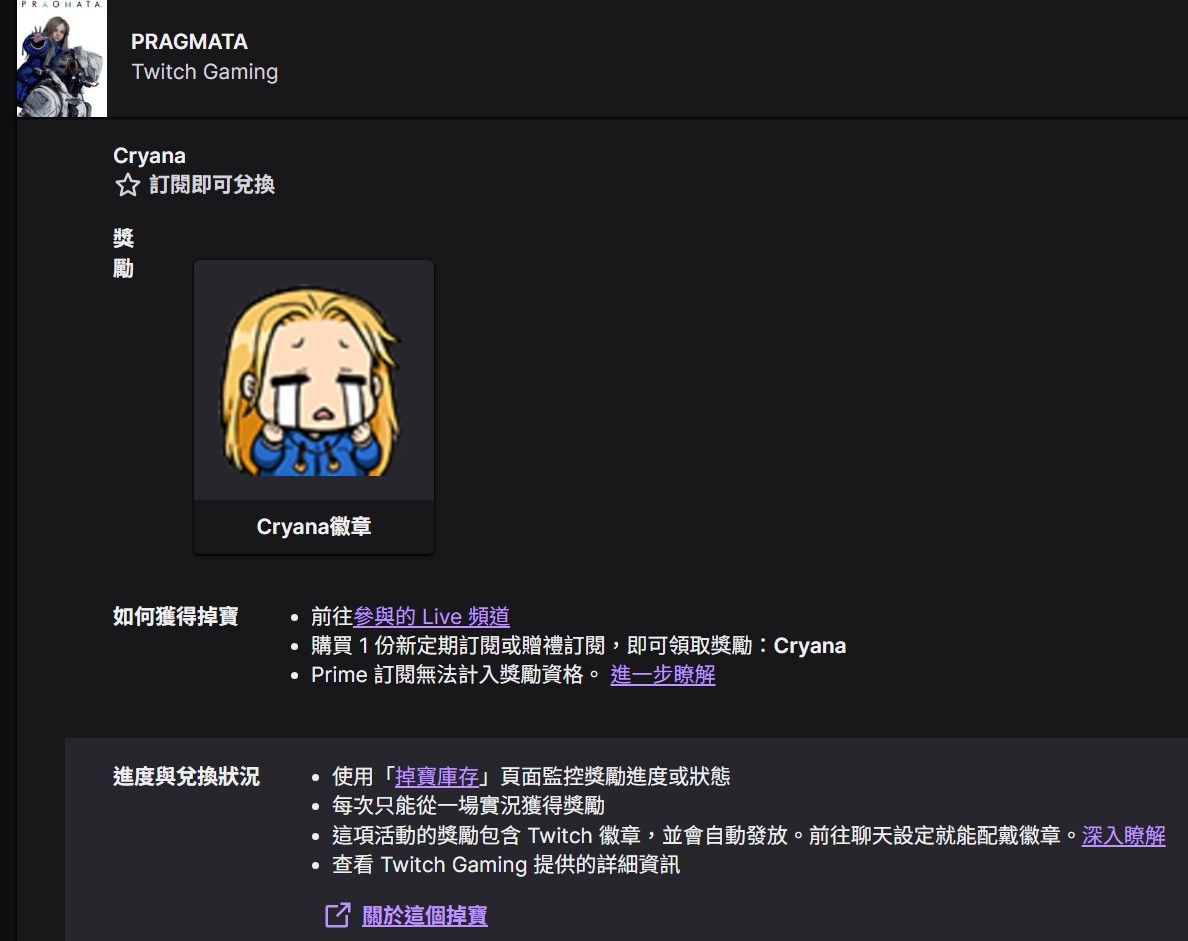The image size is (1188, 941).
Task: Click the PRAGMATA box art image
Action: (x=61, y=58)
